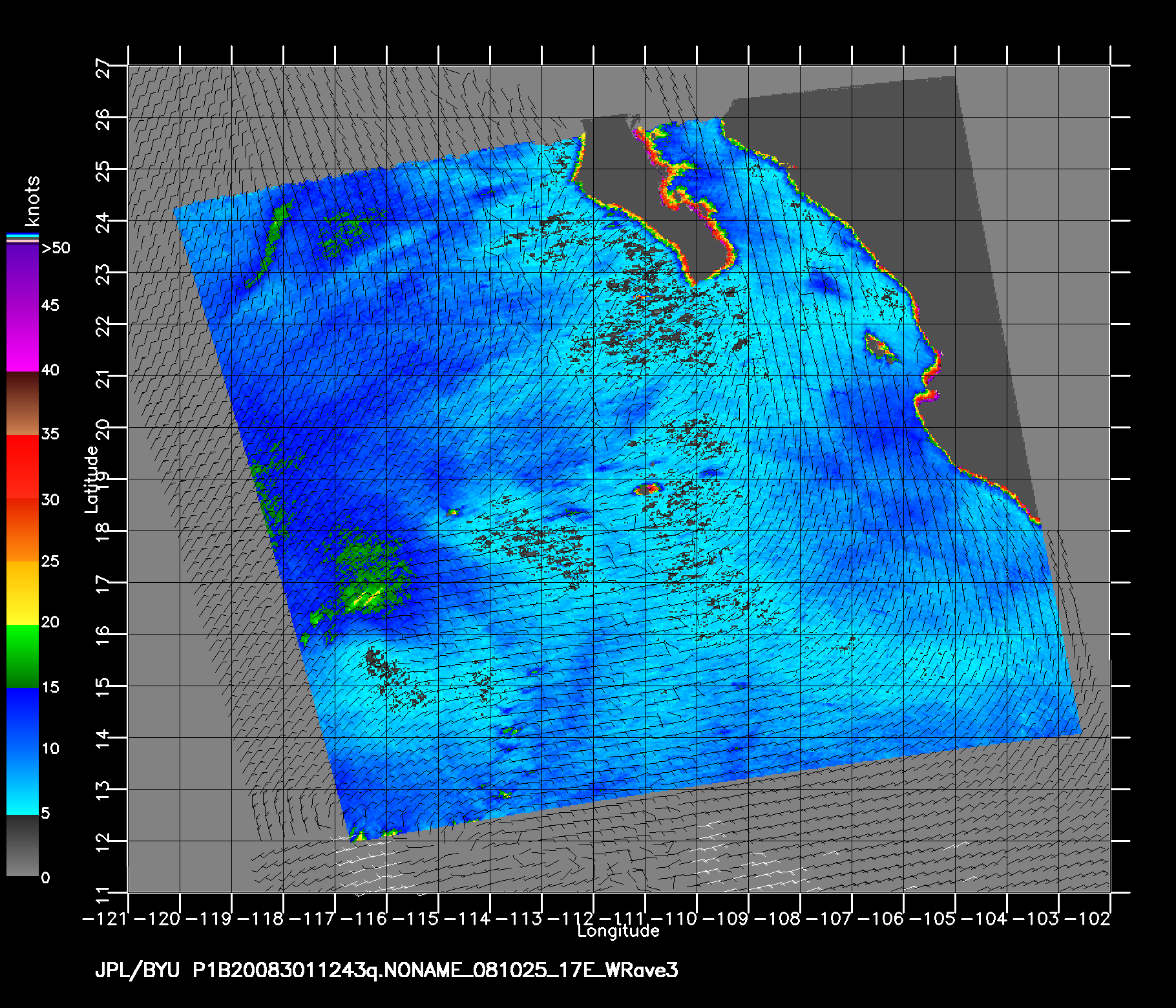Click latitude axis label "22"
The width and height of the screenshot is (1176, 1008).
click(x=103, y=327)
